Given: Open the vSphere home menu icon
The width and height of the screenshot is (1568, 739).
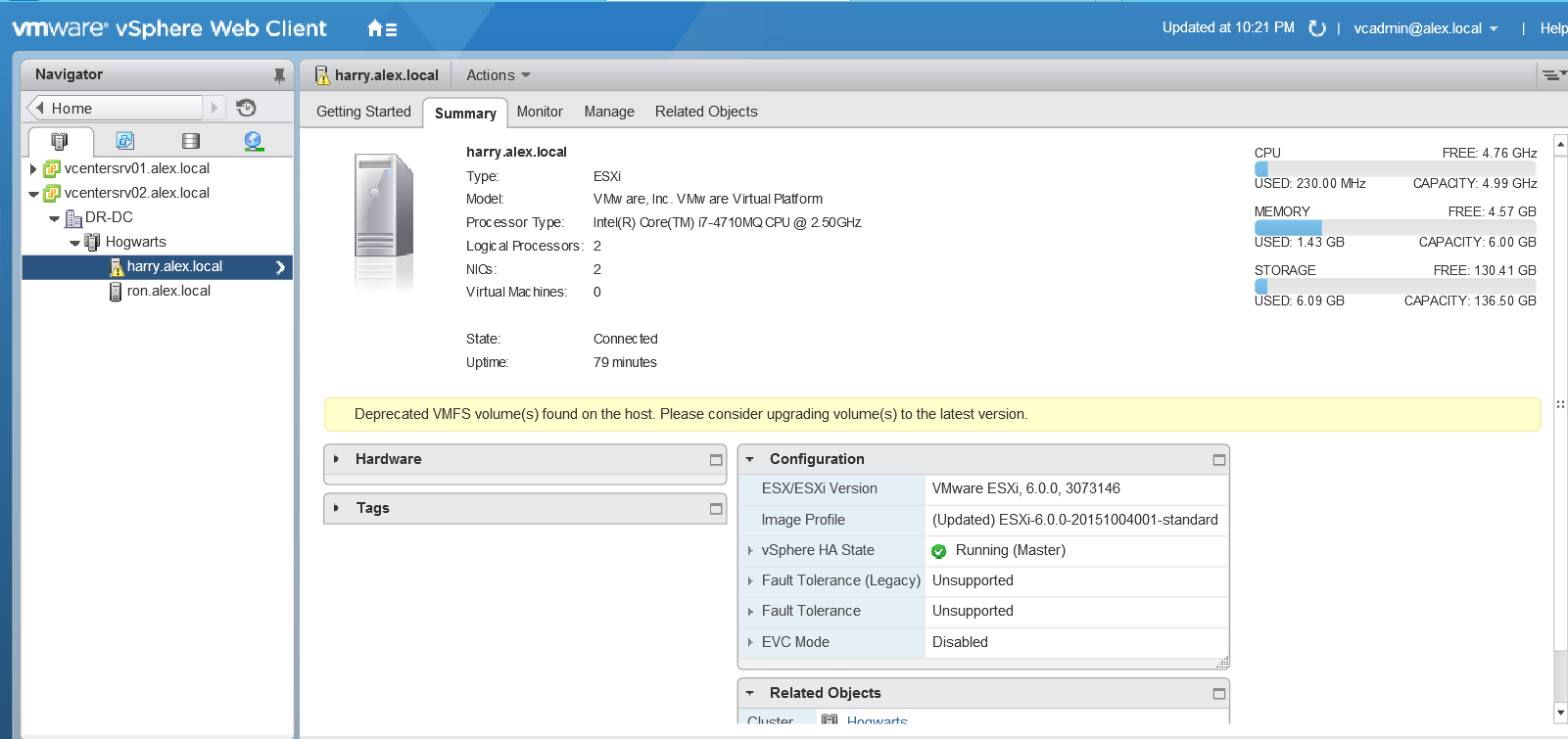Looking at the screenshot, I should click(x=381, y=29).
